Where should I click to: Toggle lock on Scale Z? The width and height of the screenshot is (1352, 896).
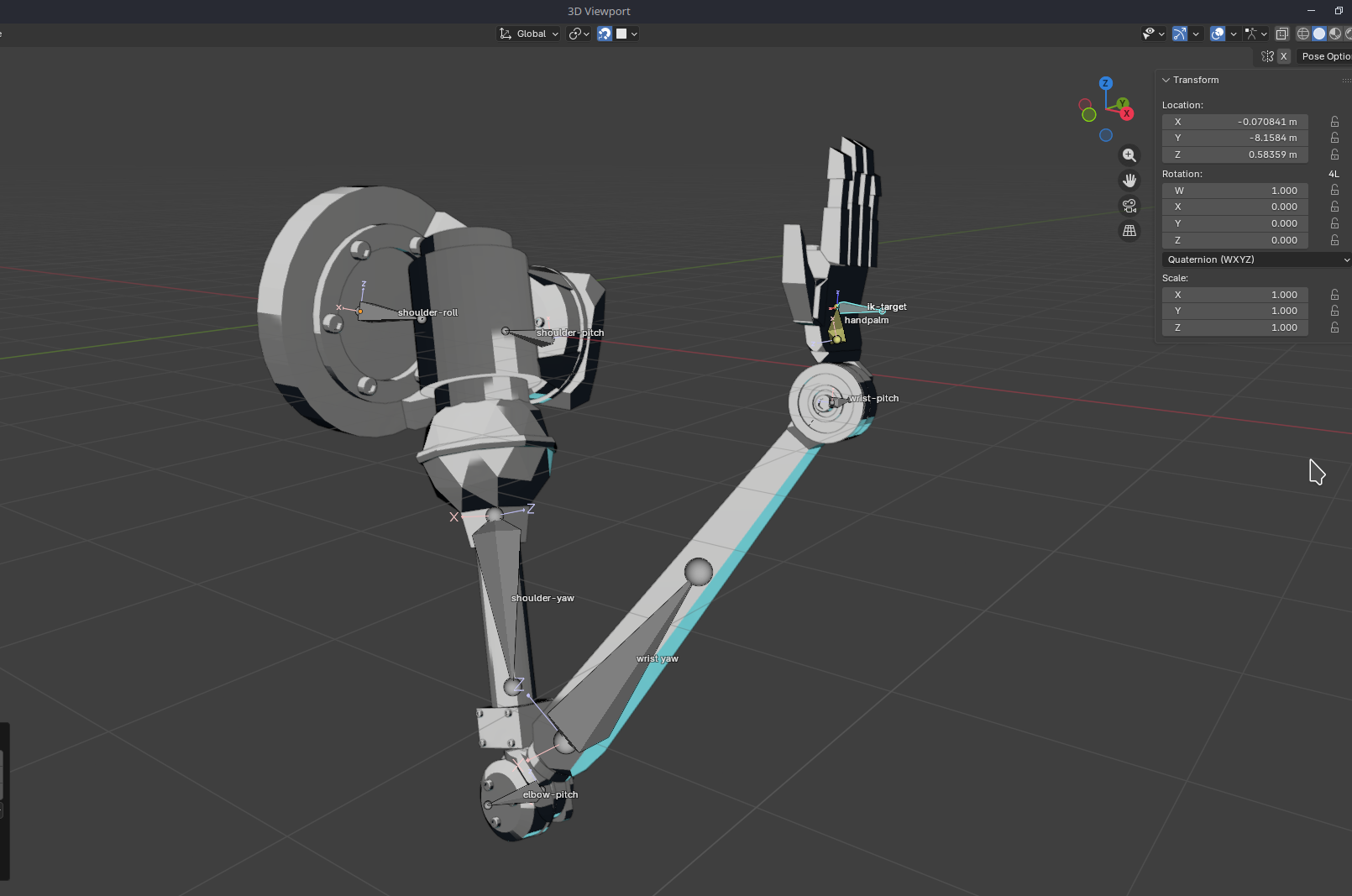click(x=1334, y=327)
